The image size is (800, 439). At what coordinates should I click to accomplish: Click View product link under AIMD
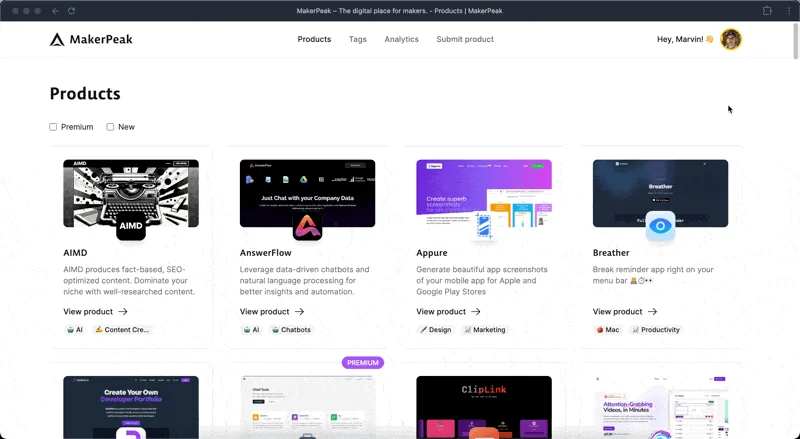point(95,312)
